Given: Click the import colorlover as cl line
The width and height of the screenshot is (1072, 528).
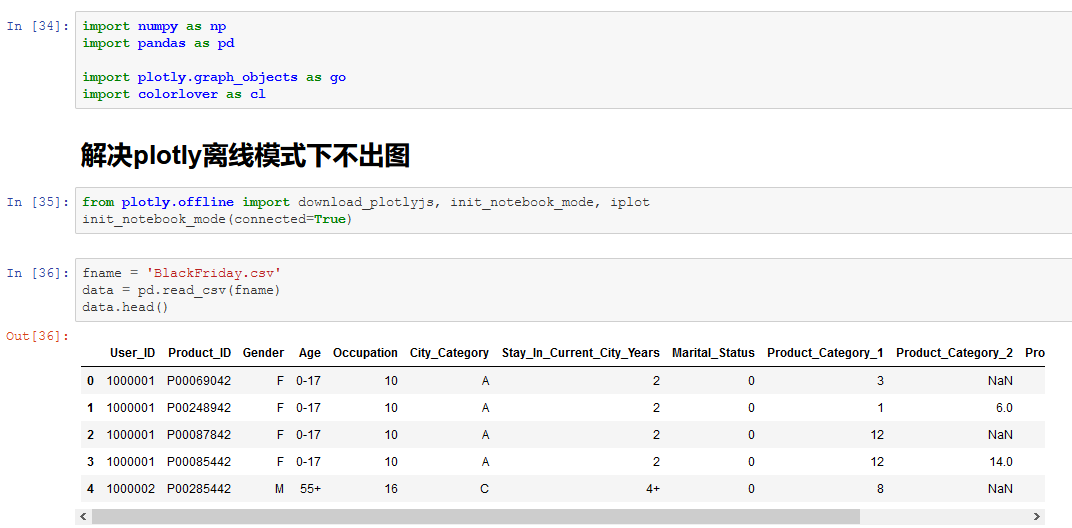Looking at the screenshot, I should tap(174, 94).
